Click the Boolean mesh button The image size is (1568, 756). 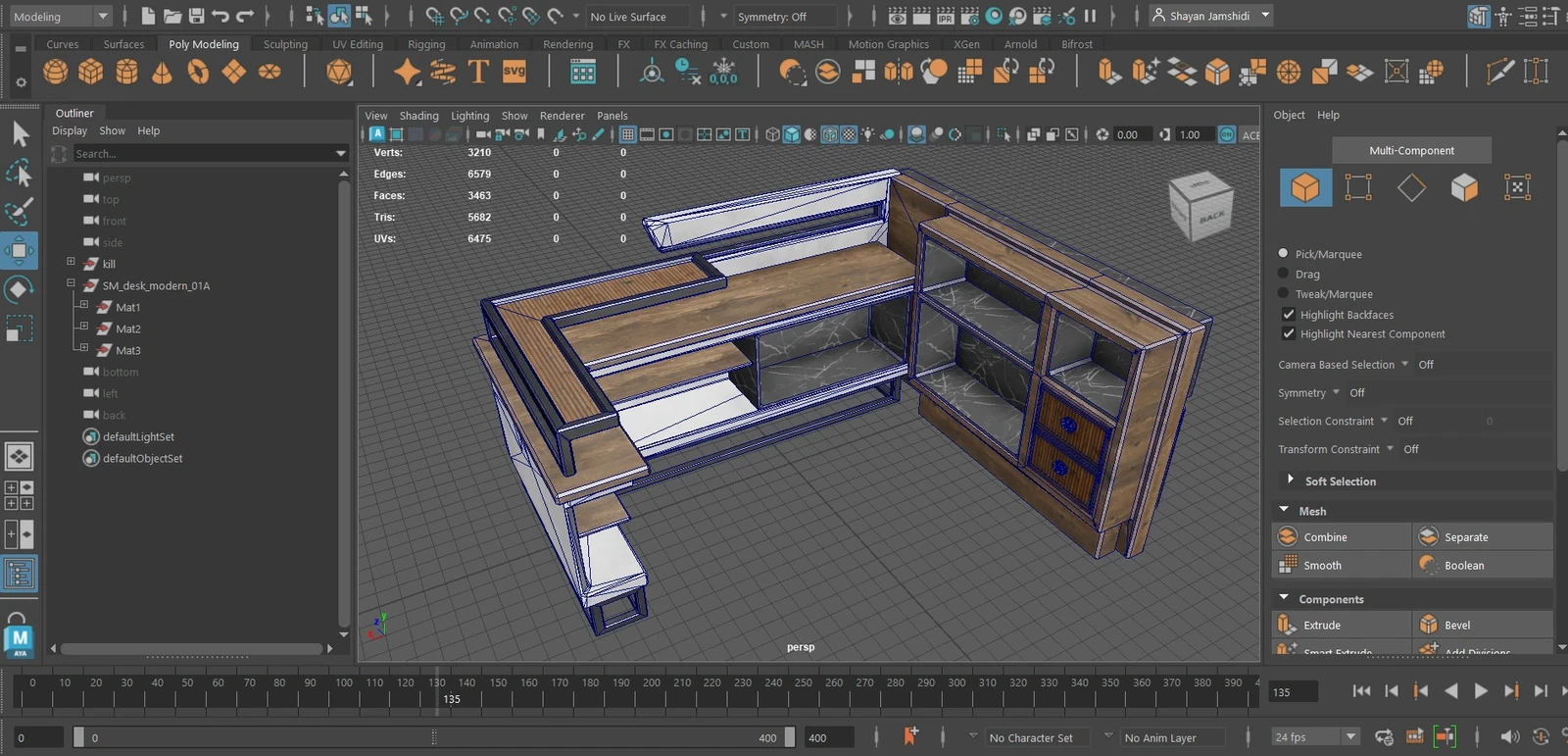[1463, 566]
